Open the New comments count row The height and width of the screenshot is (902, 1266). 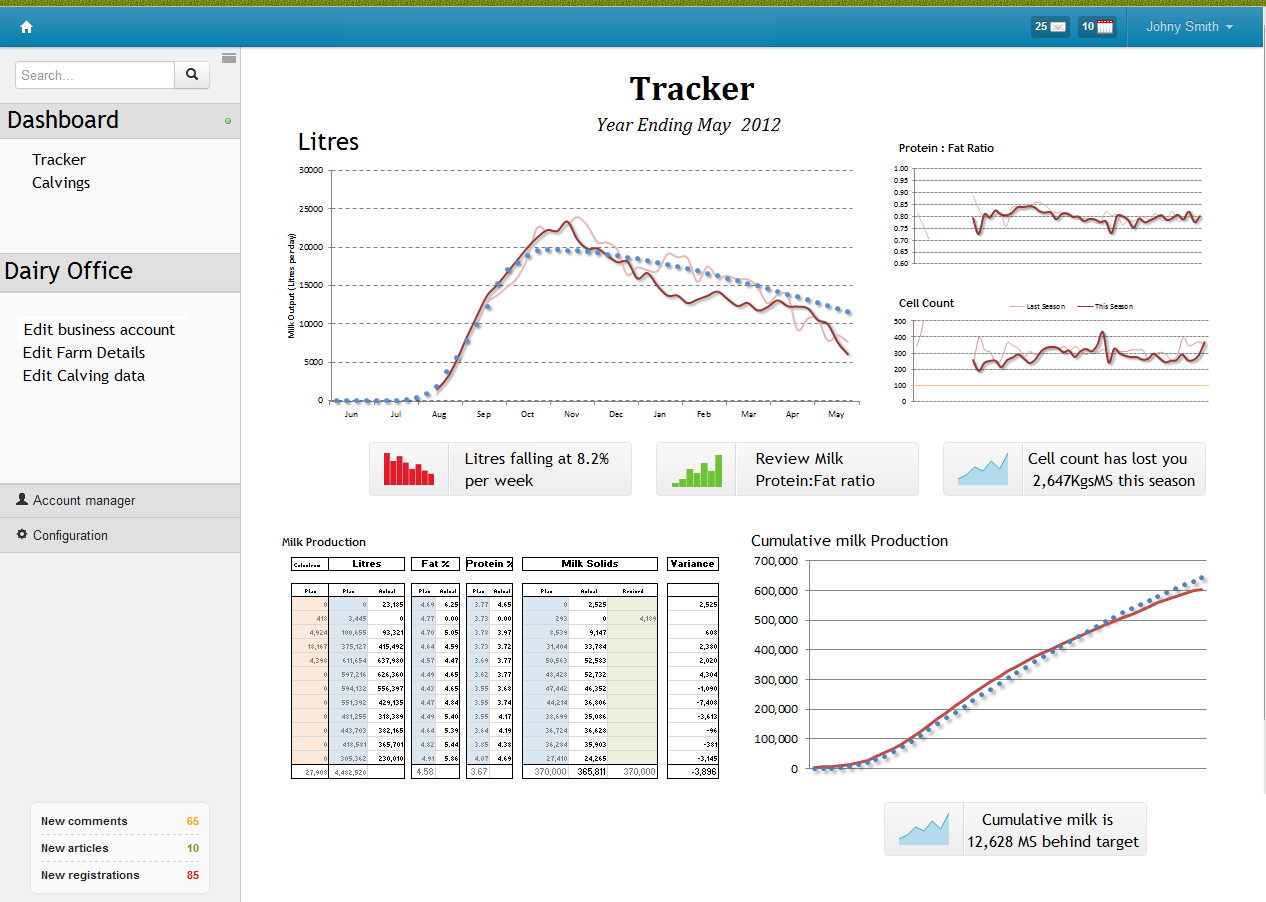119,821
